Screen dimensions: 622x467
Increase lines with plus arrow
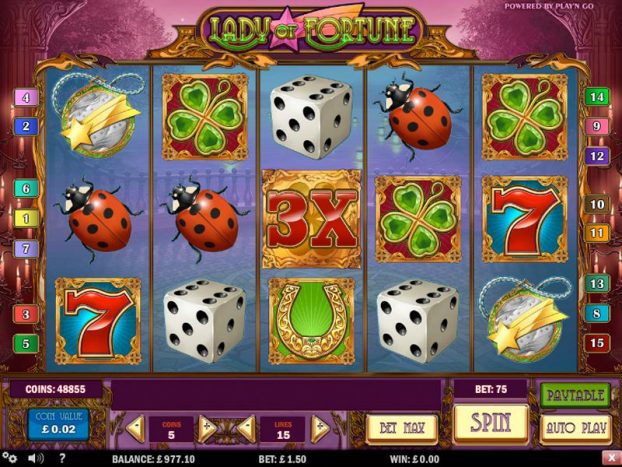(x=320, y=429)
